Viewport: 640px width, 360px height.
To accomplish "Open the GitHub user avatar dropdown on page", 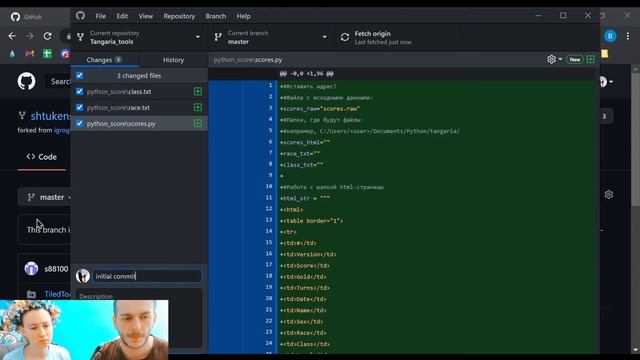I will coord(606,82).
